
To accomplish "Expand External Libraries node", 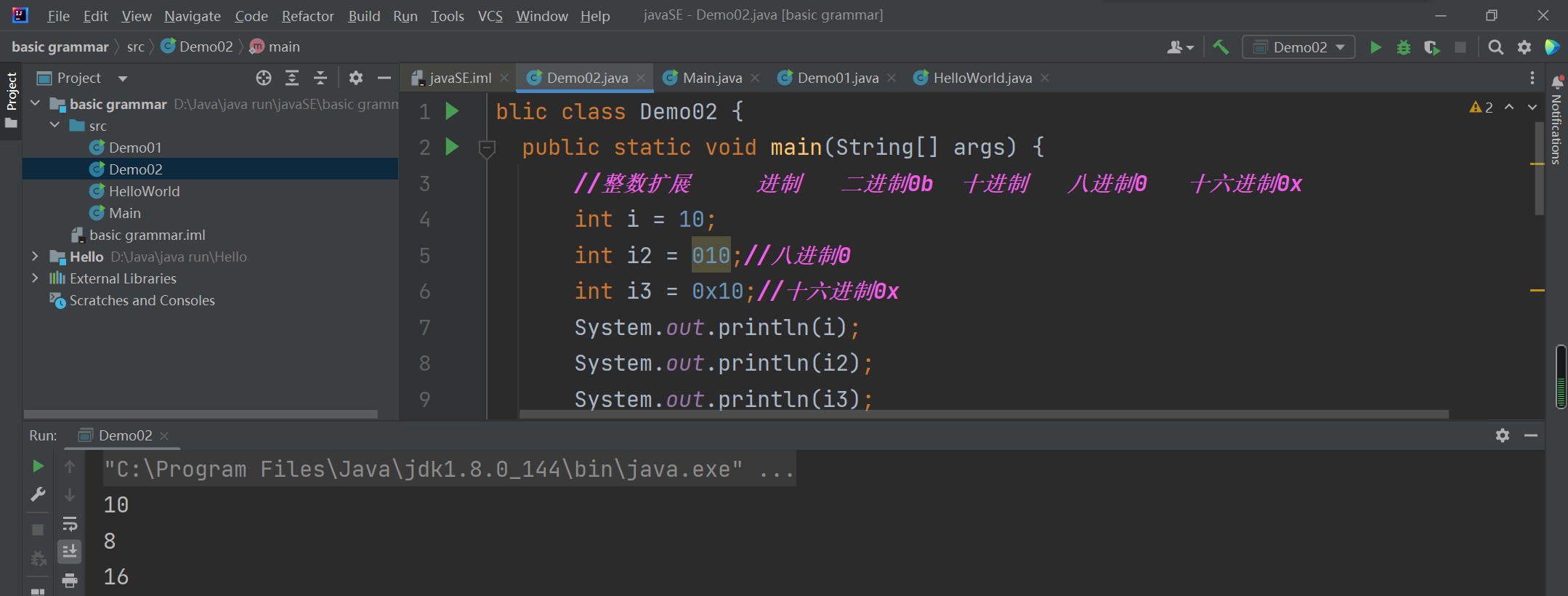I will click(x=35, y=278).
